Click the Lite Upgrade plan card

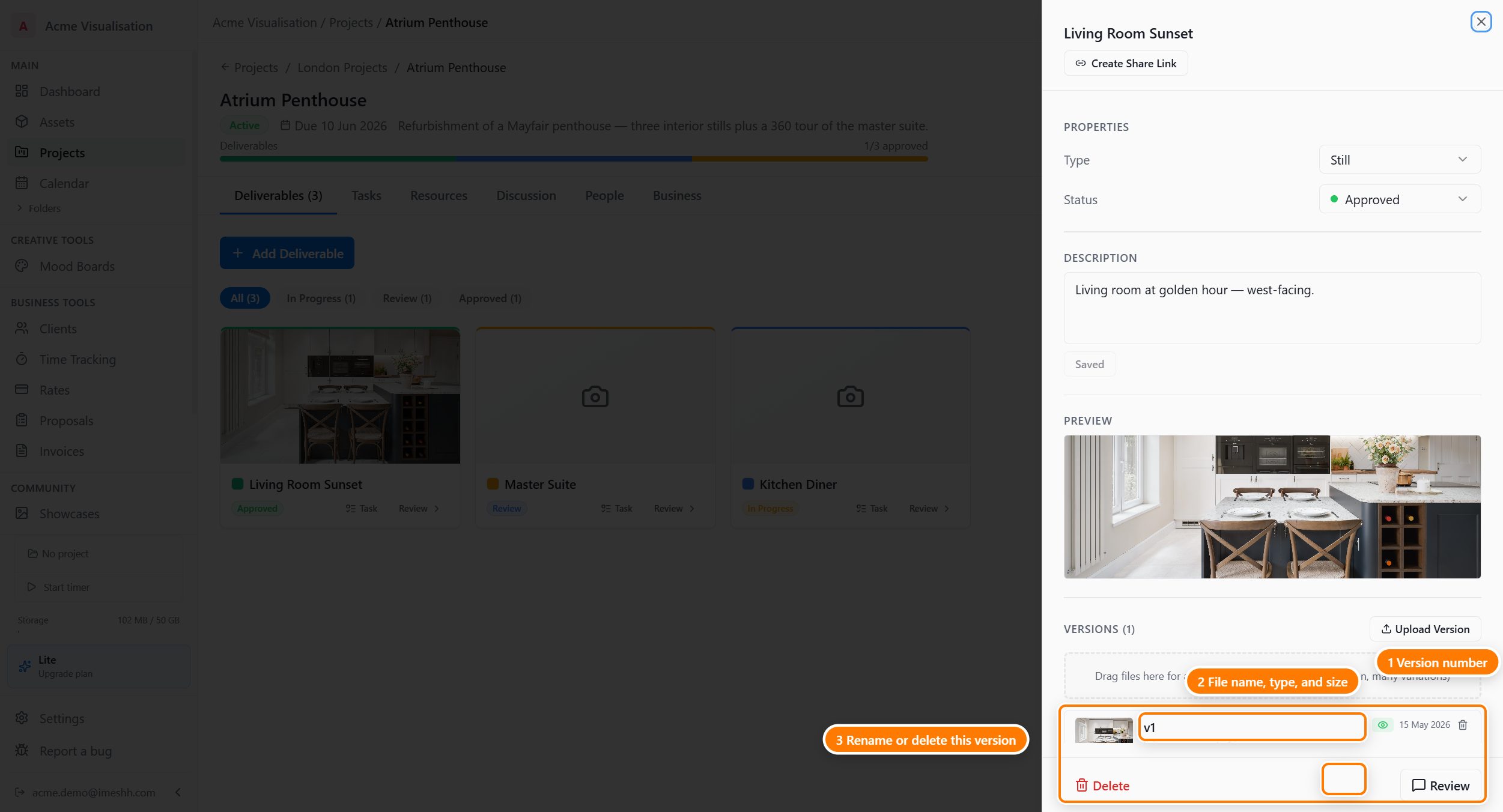point(99,667)
